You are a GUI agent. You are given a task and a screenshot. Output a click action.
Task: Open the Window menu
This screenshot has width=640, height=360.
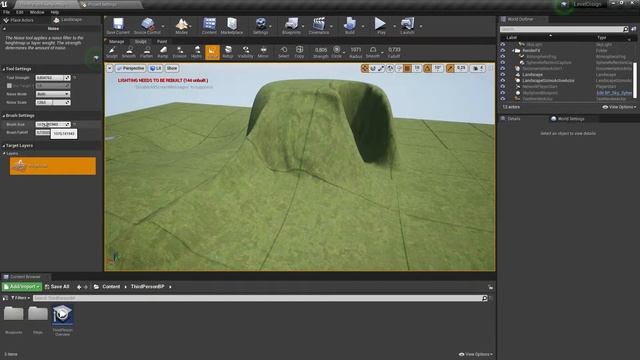[37, 12]
